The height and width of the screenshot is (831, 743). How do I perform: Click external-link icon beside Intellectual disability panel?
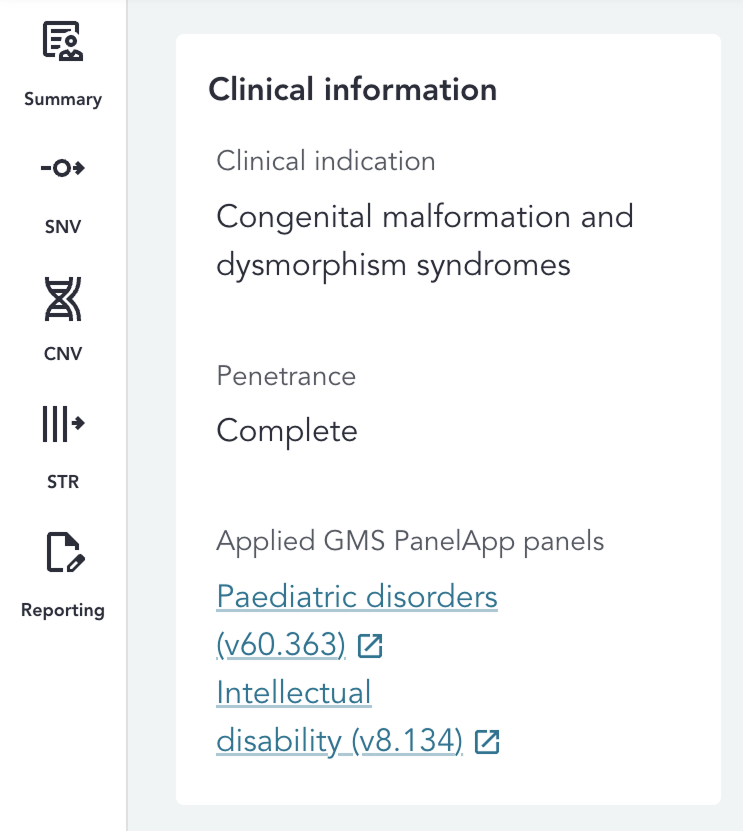tap(486, 742)
